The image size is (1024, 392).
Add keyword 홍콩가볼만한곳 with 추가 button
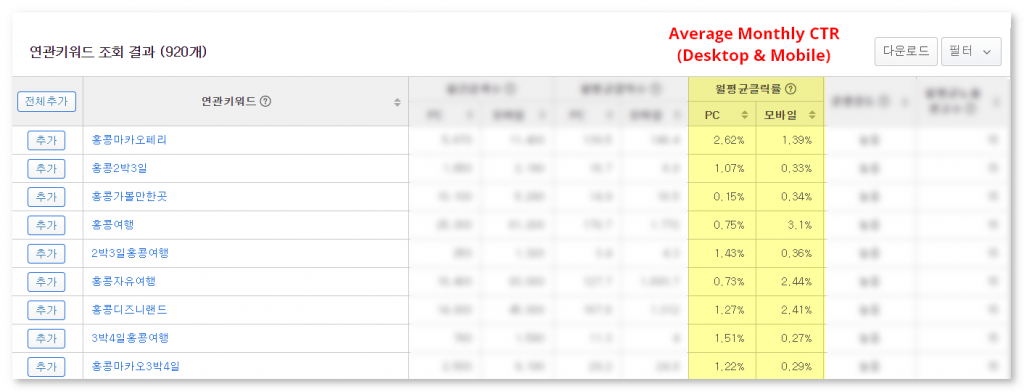pos(46,197)
